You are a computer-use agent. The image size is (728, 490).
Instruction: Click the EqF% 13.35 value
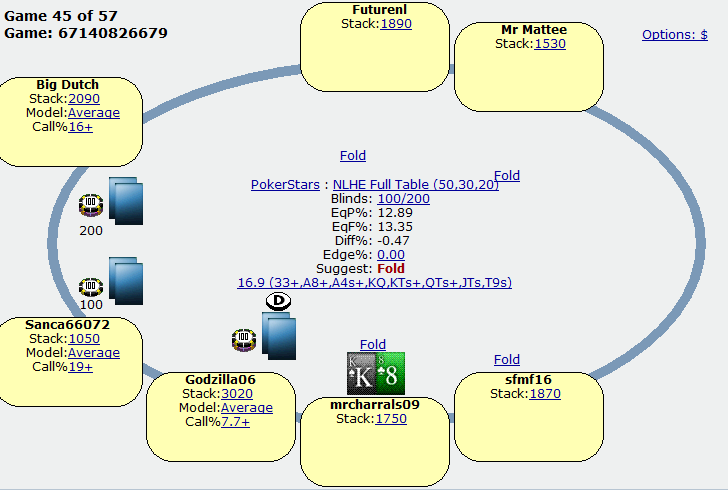[395, 226]
